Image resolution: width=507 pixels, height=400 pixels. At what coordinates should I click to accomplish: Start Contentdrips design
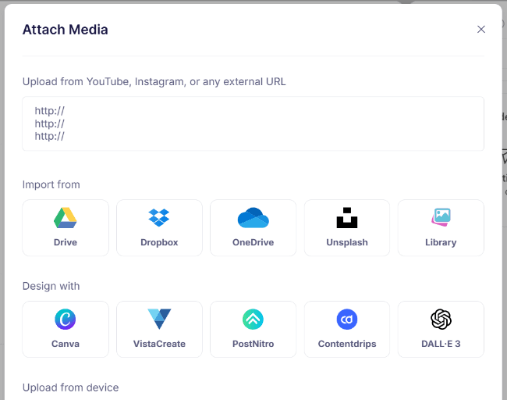(347, 329)
